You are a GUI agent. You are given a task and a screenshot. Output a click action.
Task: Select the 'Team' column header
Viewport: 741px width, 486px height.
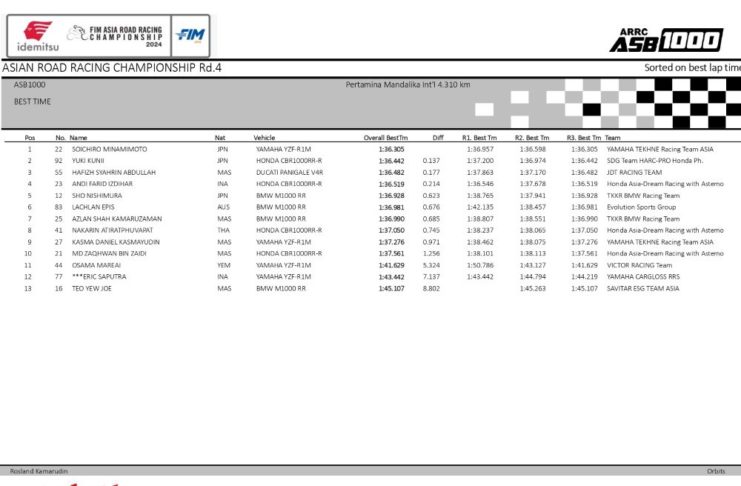tap(613, 137)
